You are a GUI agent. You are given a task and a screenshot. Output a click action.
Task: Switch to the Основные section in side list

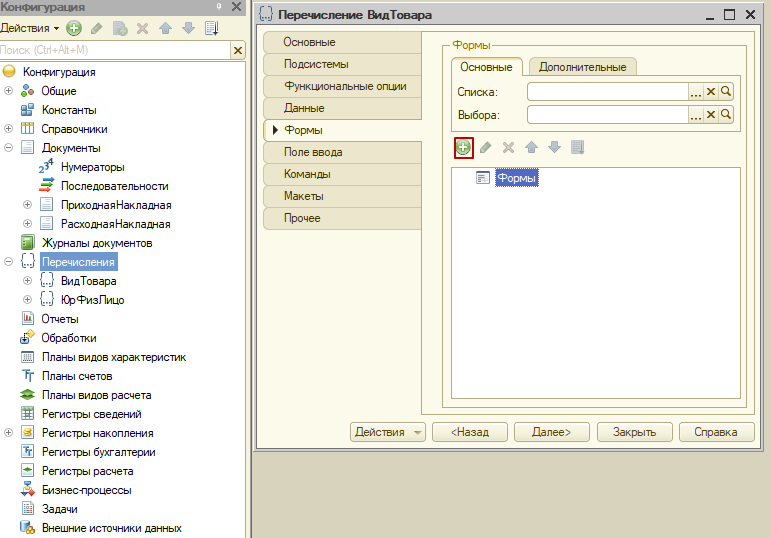click(343, 42)
